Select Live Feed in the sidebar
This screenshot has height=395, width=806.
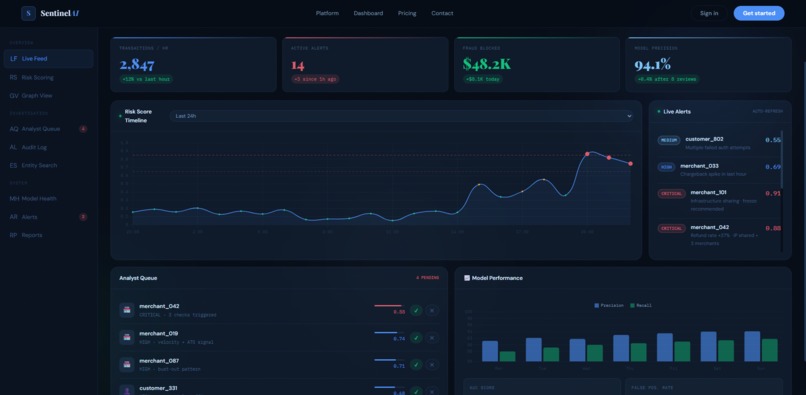coord(48,59)
